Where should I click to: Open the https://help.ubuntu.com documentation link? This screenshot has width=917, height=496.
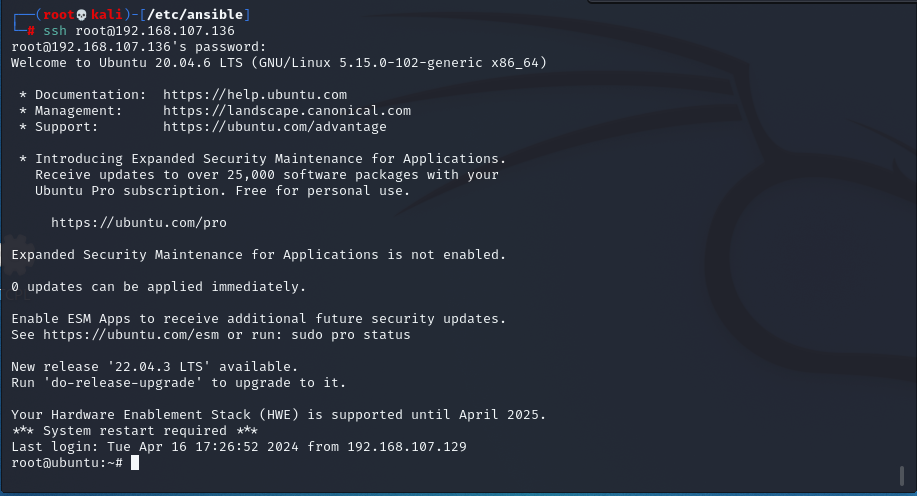point(255,95)
